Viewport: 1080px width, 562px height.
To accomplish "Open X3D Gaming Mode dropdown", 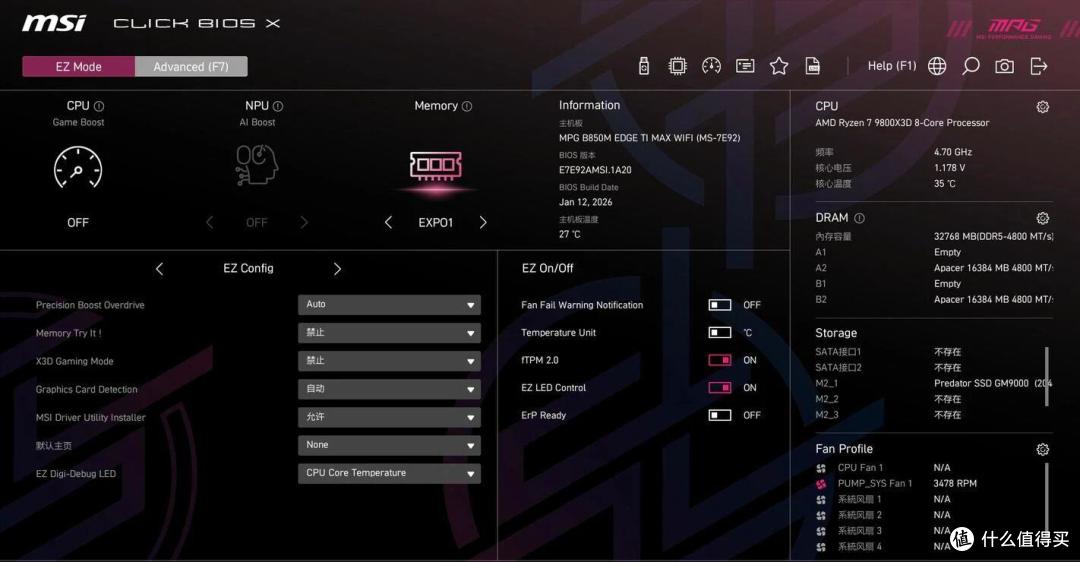I will pyautogui.click(x=389, y=361).
